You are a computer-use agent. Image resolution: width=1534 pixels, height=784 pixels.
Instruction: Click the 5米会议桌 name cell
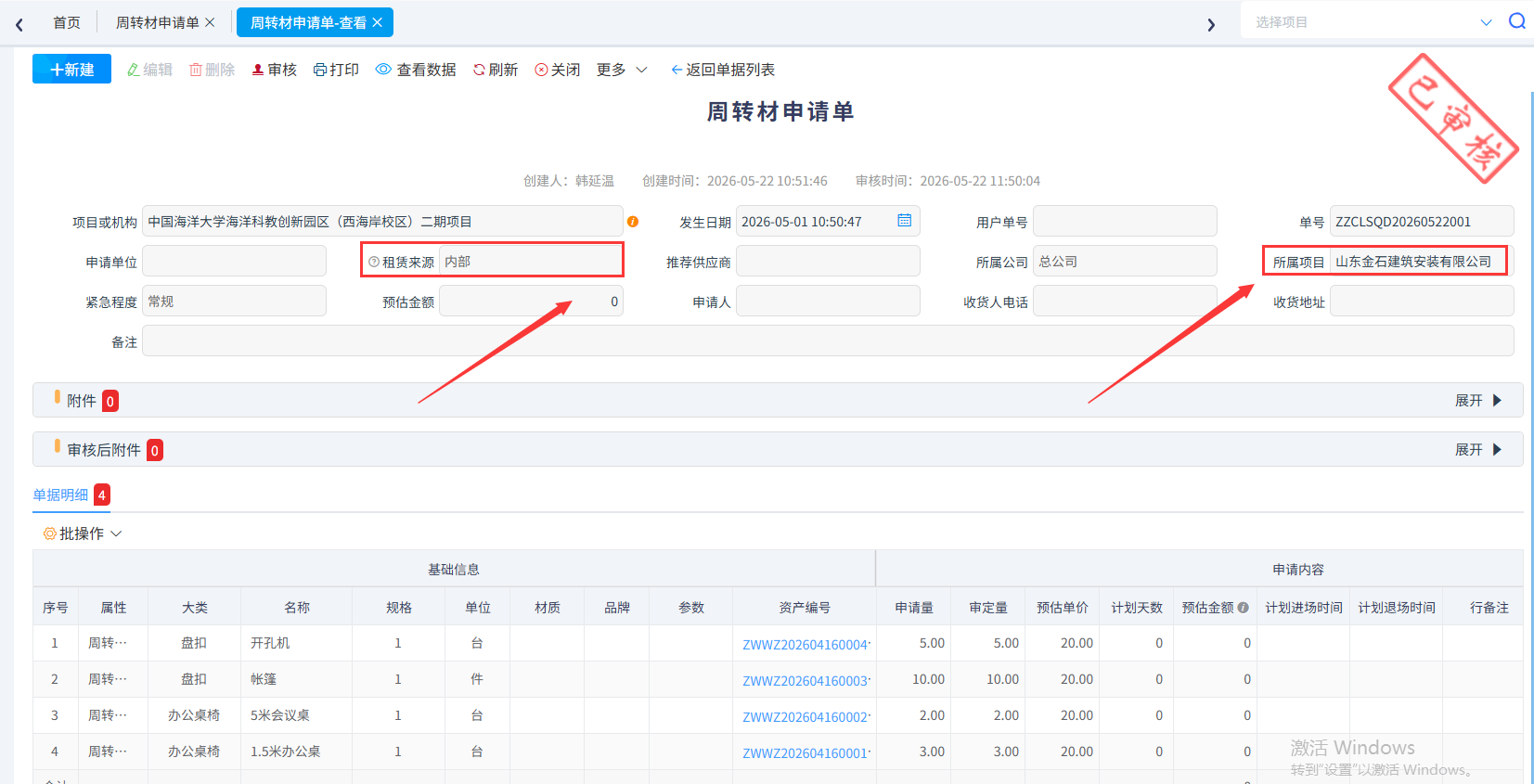coord(297,715)
